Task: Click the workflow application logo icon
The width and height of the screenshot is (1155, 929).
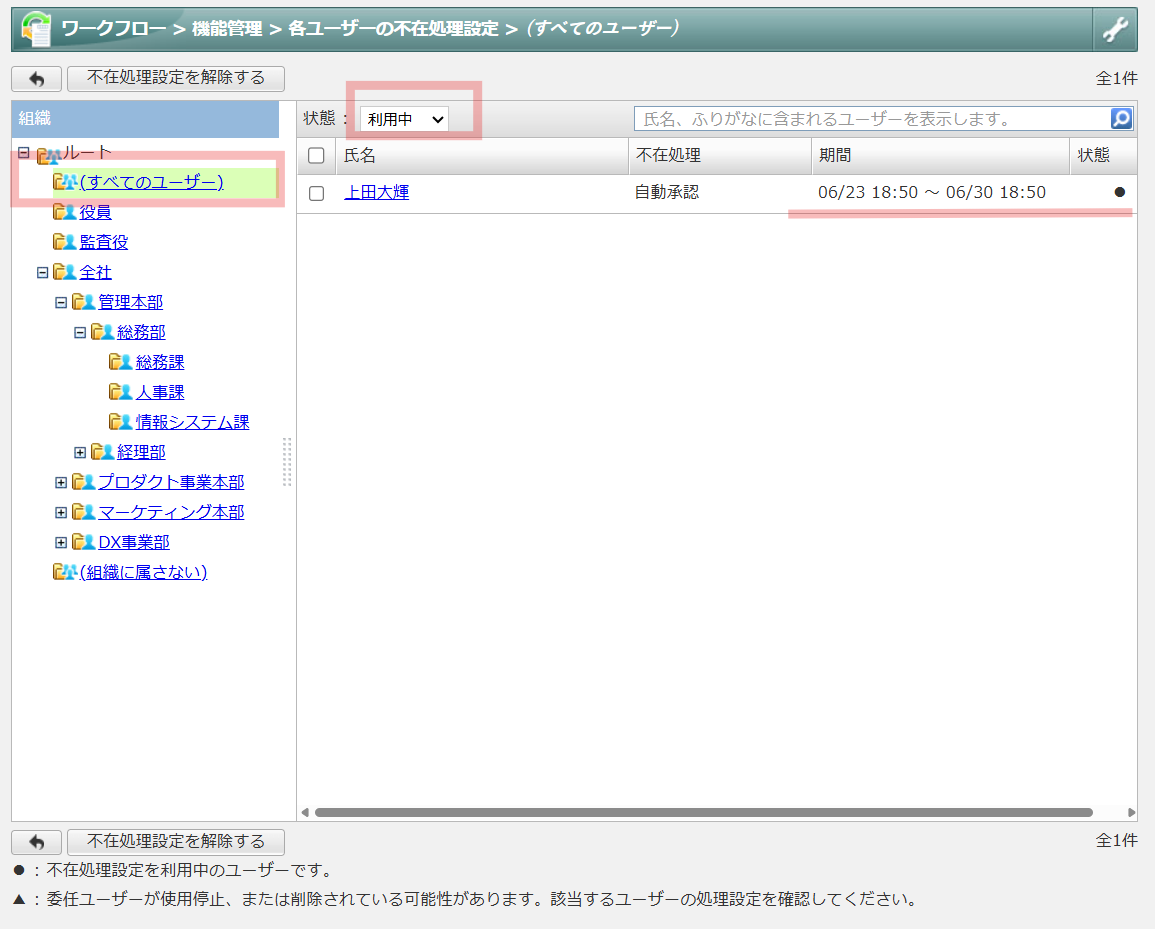Action: (35, 29)
